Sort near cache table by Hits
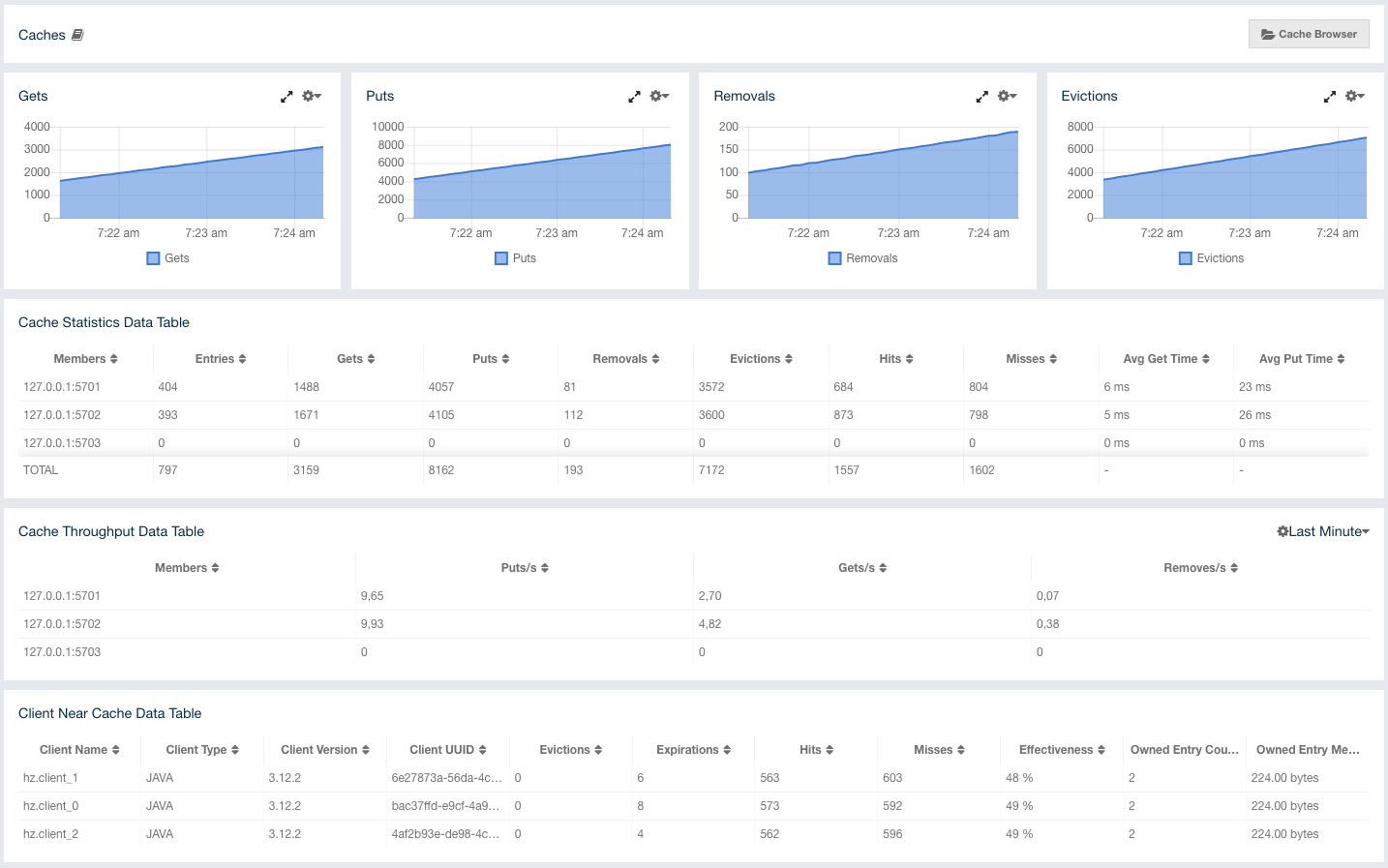The width and height of the screenshot is (1388, 868). pos(817,750)
